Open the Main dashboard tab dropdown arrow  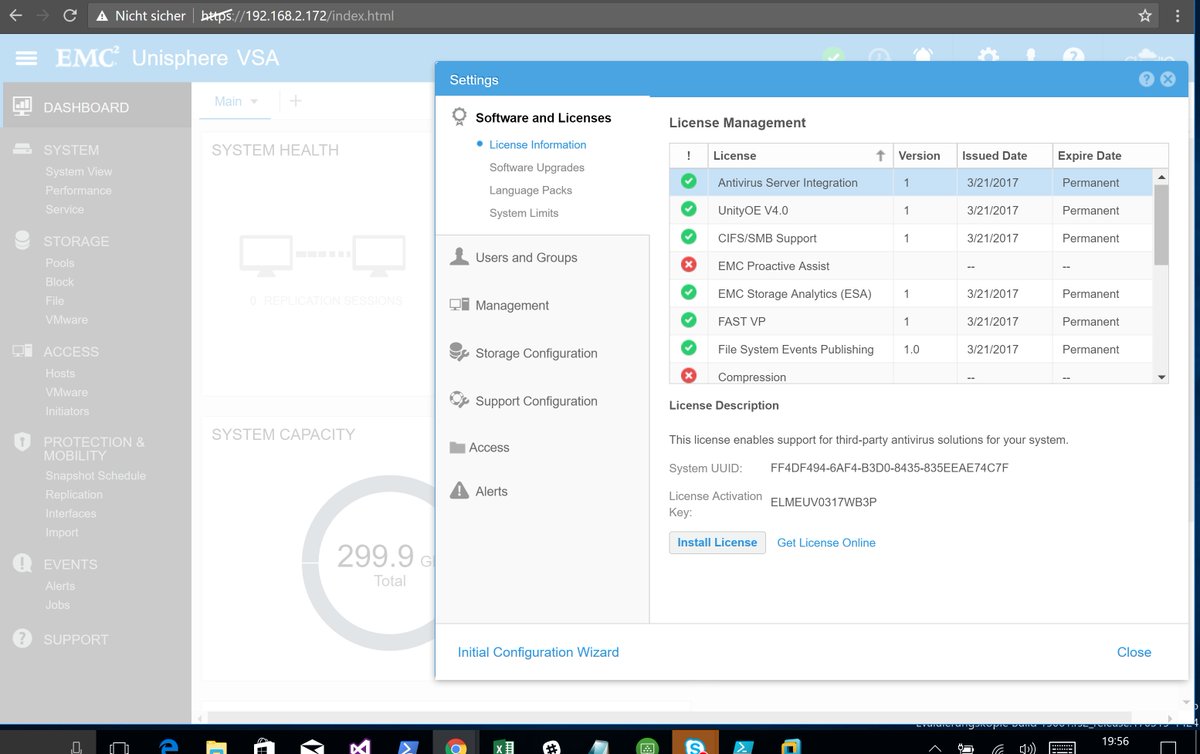click(254, 101)
